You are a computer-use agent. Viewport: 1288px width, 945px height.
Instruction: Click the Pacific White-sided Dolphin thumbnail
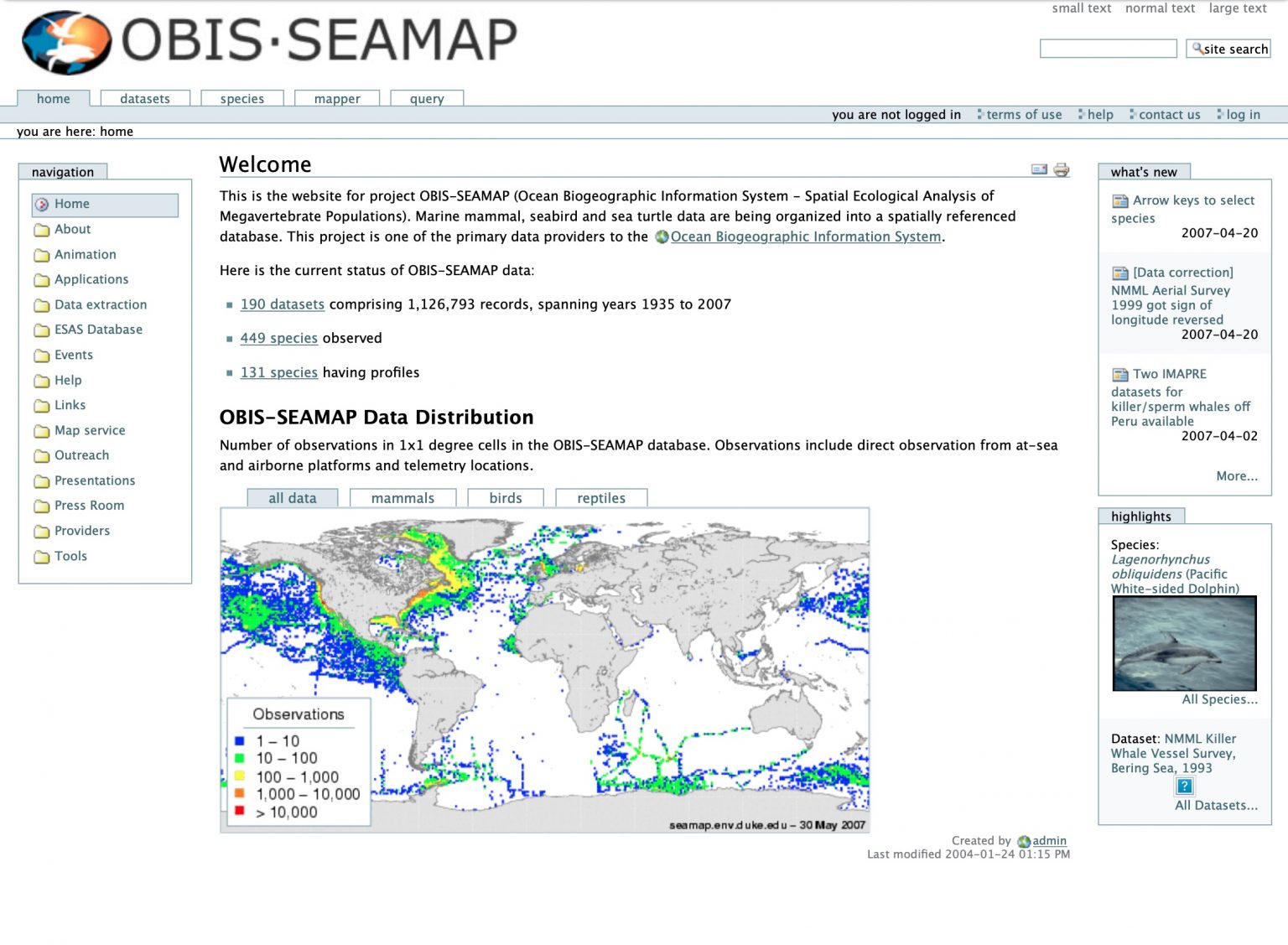(1184, 643)
